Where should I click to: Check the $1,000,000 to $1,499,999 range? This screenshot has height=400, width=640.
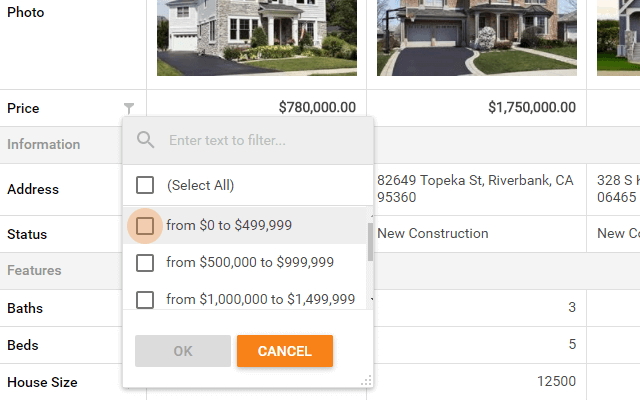pos(145,299)
